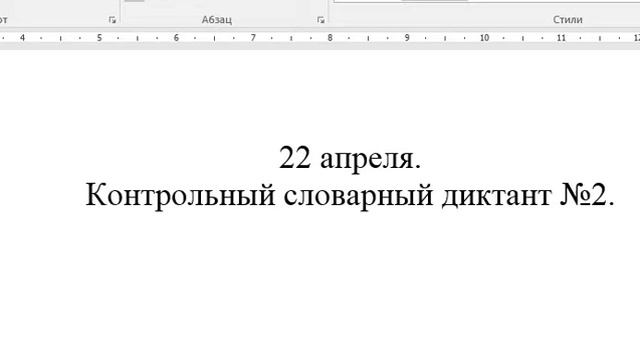Click the Стили group label
640x360 pixels.
coord(568,20)
